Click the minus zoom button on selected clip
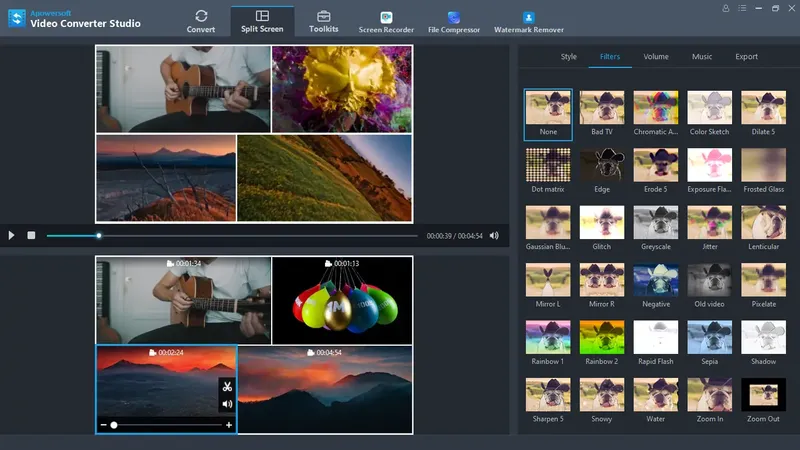The height and width of the screenshot is (450, 800). pos(103,425)
